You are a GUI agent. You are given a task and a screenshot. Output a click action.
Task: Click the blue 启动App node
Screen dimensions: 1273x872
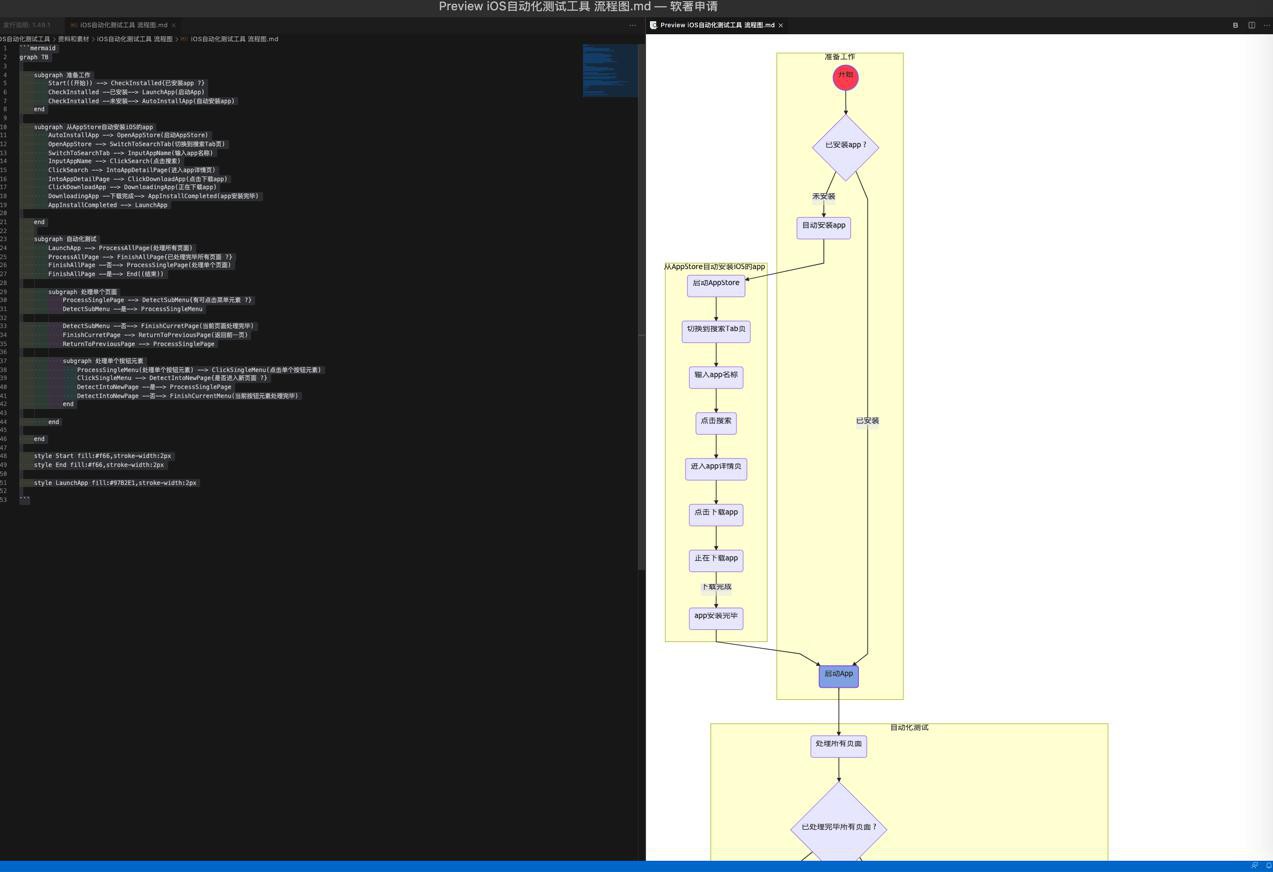838,675
